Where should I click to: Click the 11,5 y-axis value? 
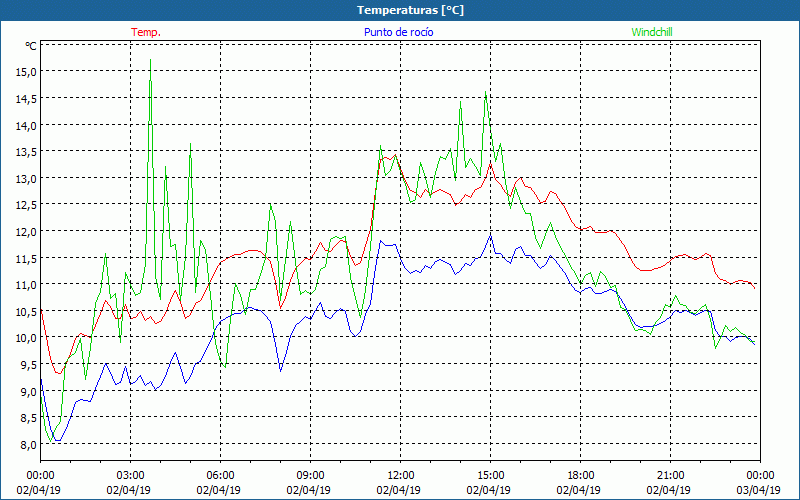point(27,259)
